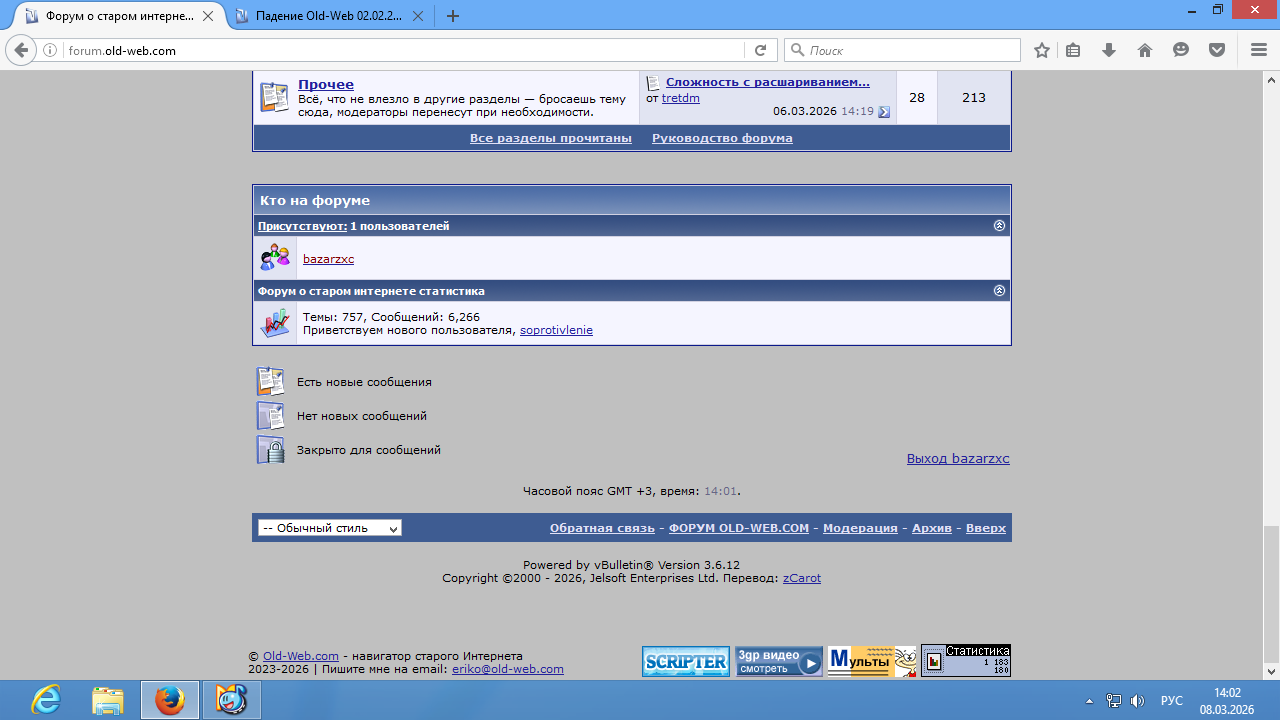
Task: Open a new browser tab
Action: coord(453,16)
